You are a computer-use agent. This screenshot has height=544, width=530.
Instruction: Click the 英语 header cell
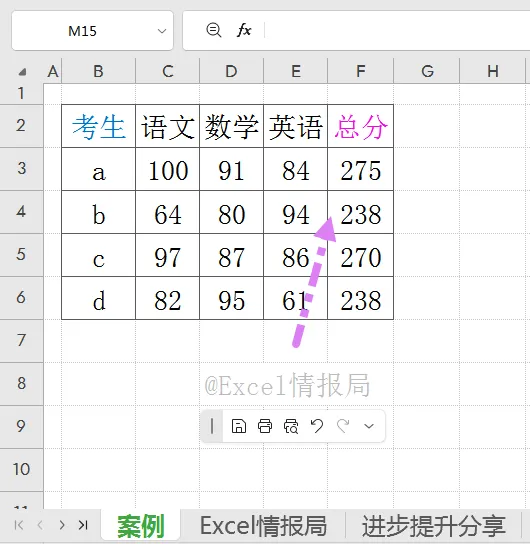tap(296, 126)
